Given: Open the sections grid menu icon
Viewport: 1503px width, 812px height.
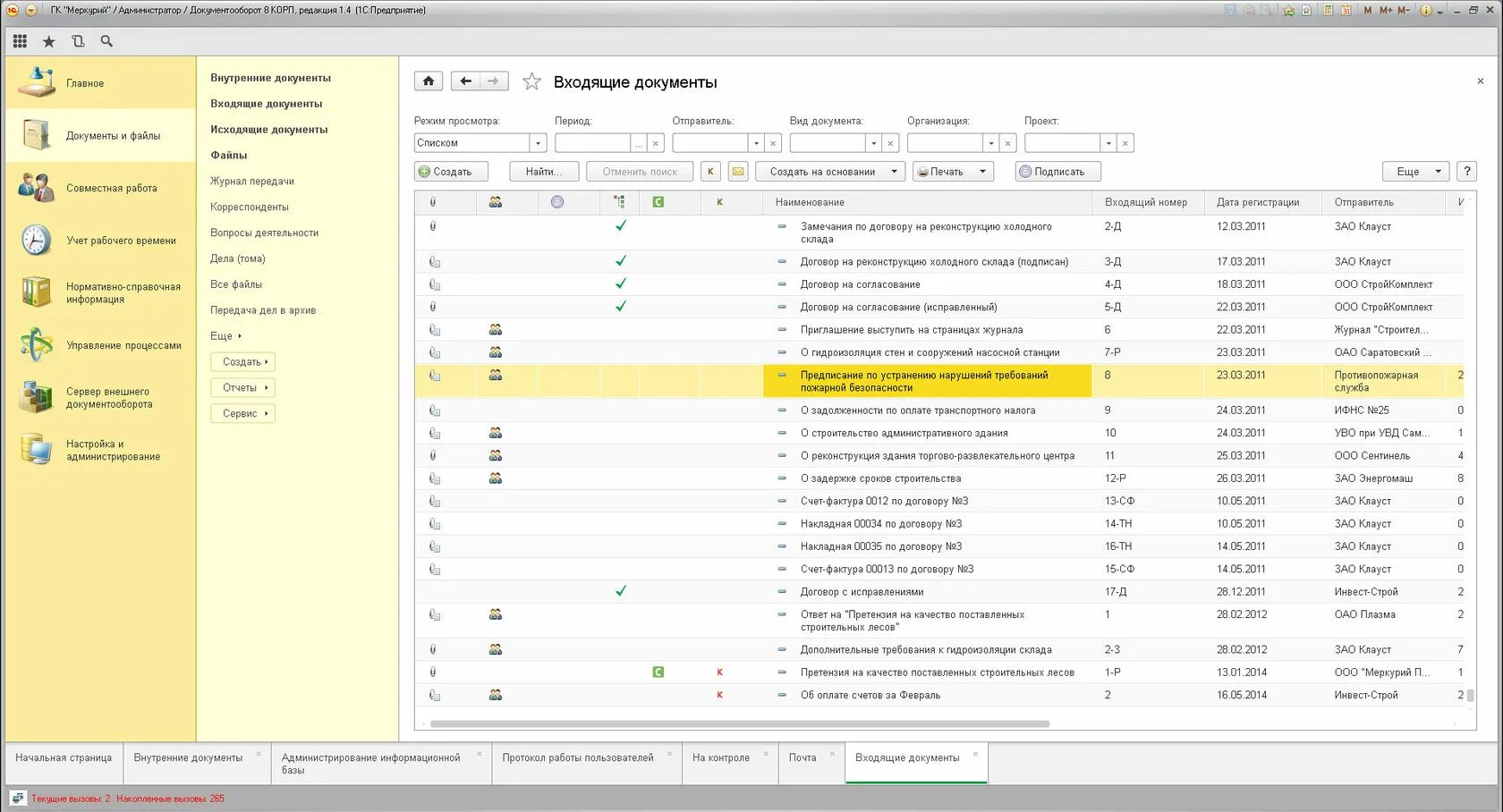Looking at the screenshot, I should click(20, 41).
